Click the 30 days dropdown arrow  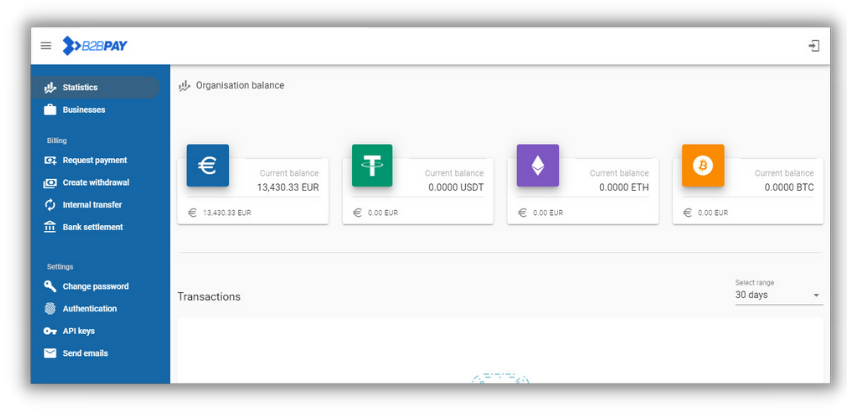pos(816,295)
